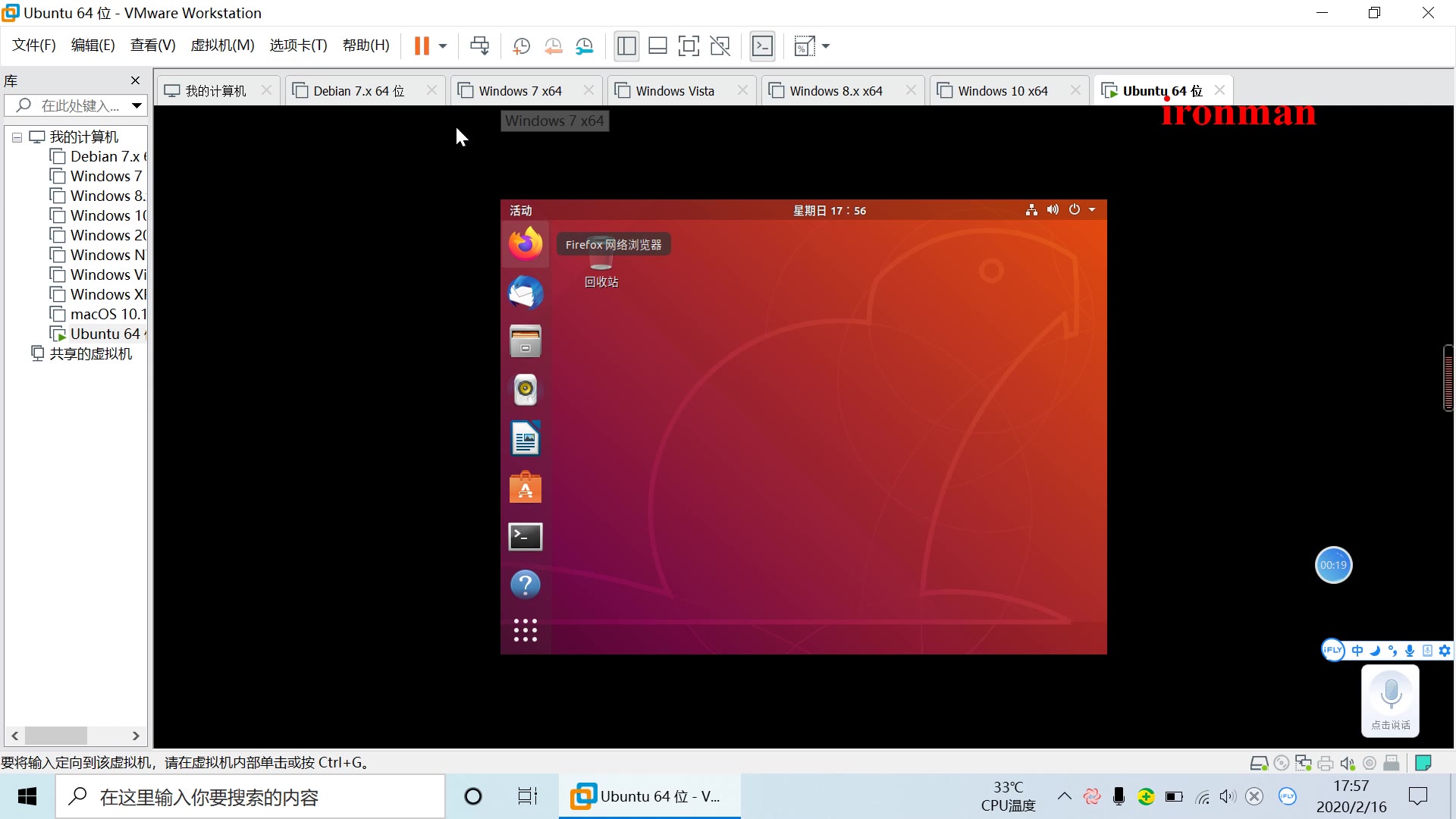
Task: Open Ubuntu Software from the dock
Action: click(526, 487)
